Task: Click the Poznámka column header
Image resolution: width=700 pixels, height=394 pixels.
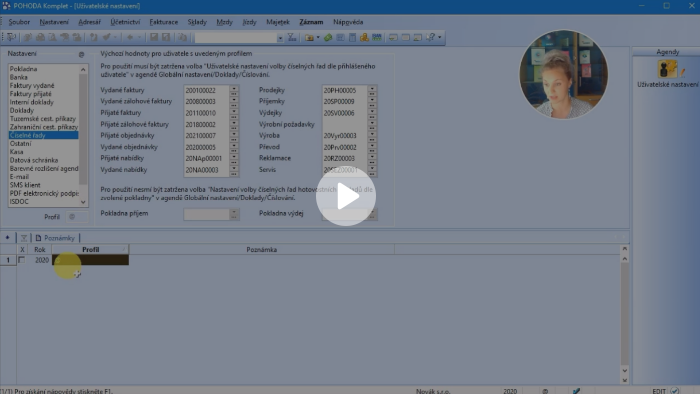Action: click(262, 249)
